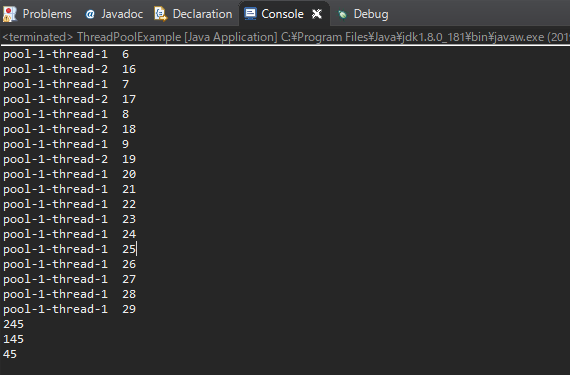Click the output line ending in 8
The width and height of the screenshot is (570, 375).
66,114
